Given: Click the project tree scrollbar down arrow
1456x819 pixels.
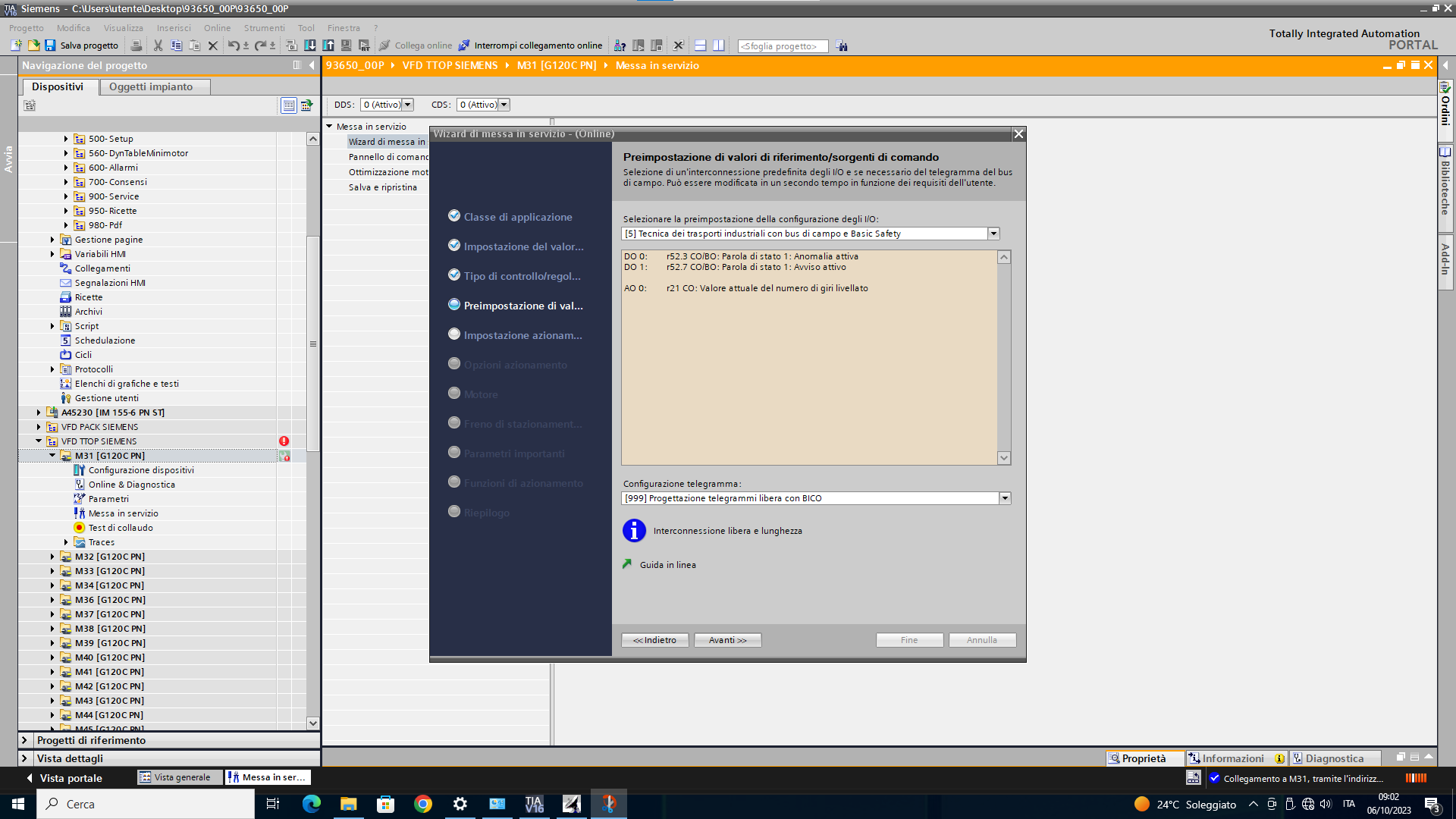Looking at the screenshot, I should [x=312, y=723].
